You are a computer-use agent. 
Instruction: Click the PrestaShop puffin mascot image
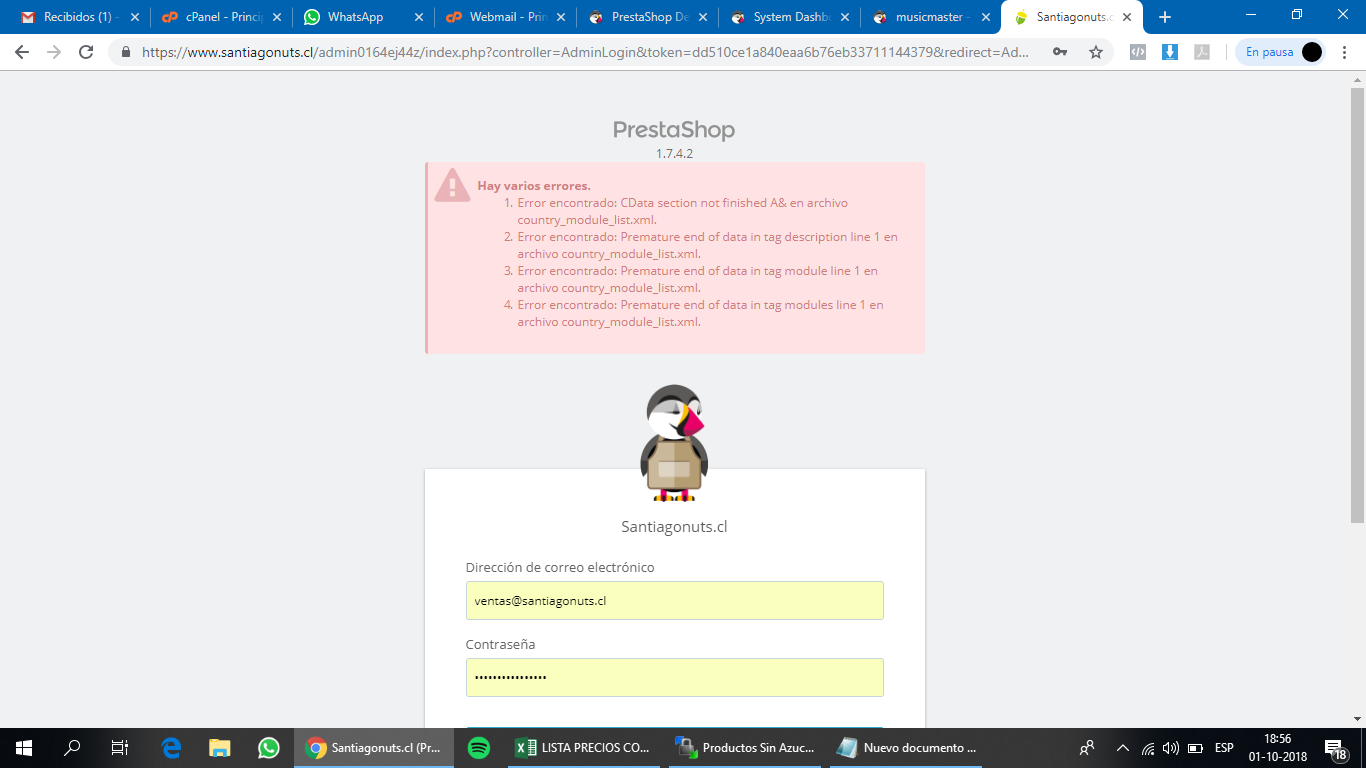[675, 443]
